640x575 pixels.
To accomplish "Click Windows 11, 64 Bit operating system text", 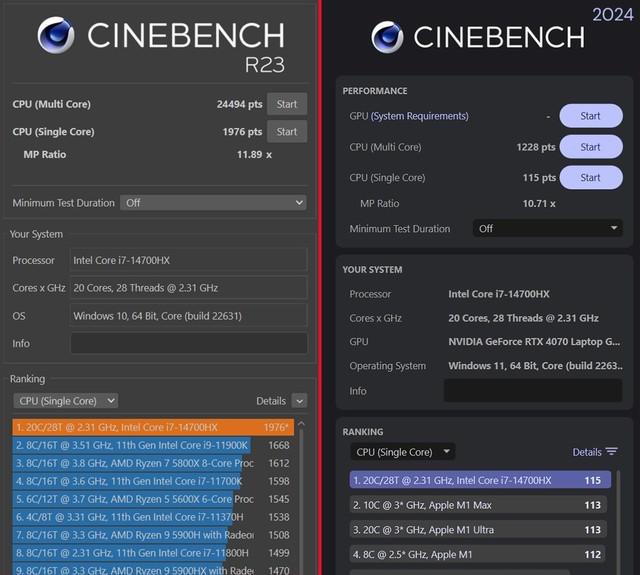I will click(x=536, y=366).
